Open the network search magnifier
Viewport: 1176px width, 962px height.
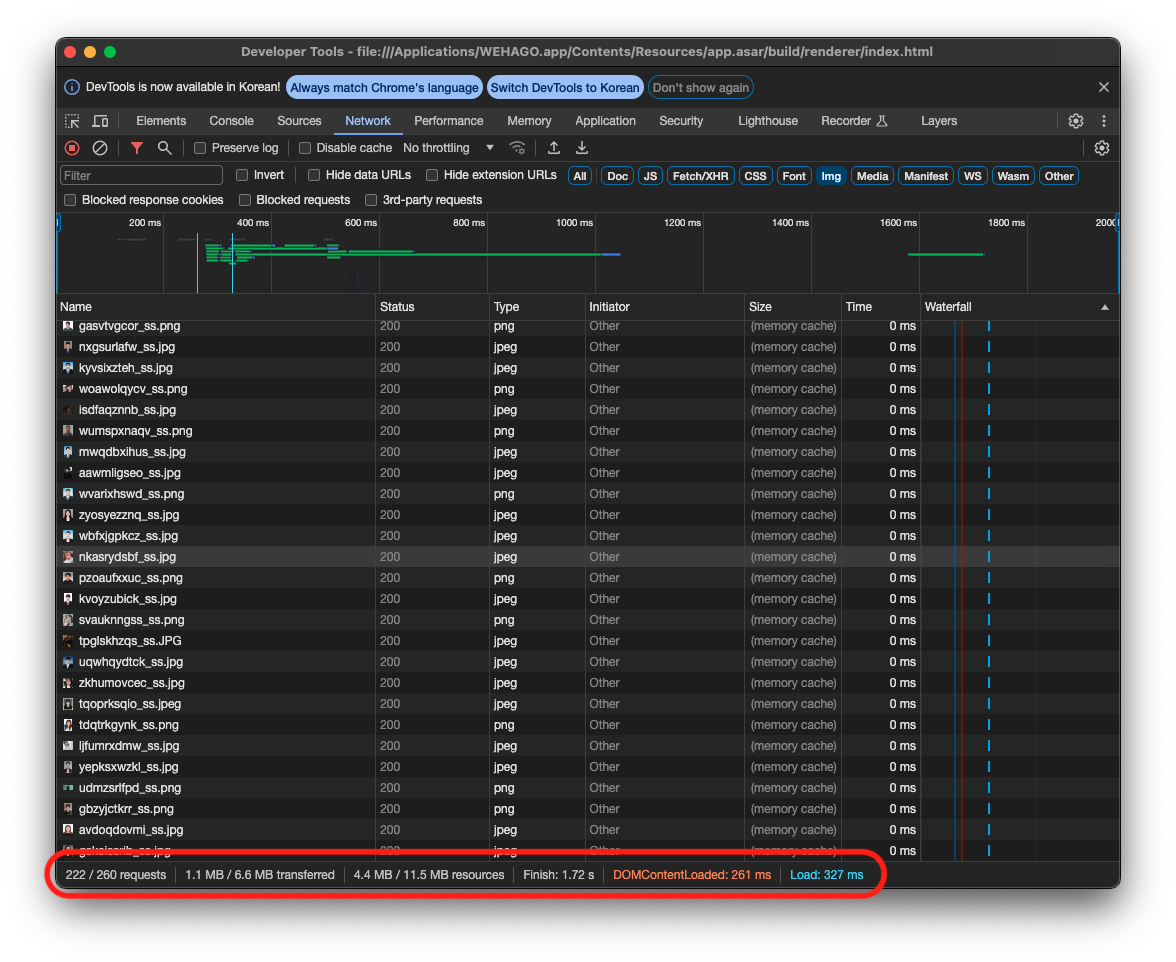(164, 148)
